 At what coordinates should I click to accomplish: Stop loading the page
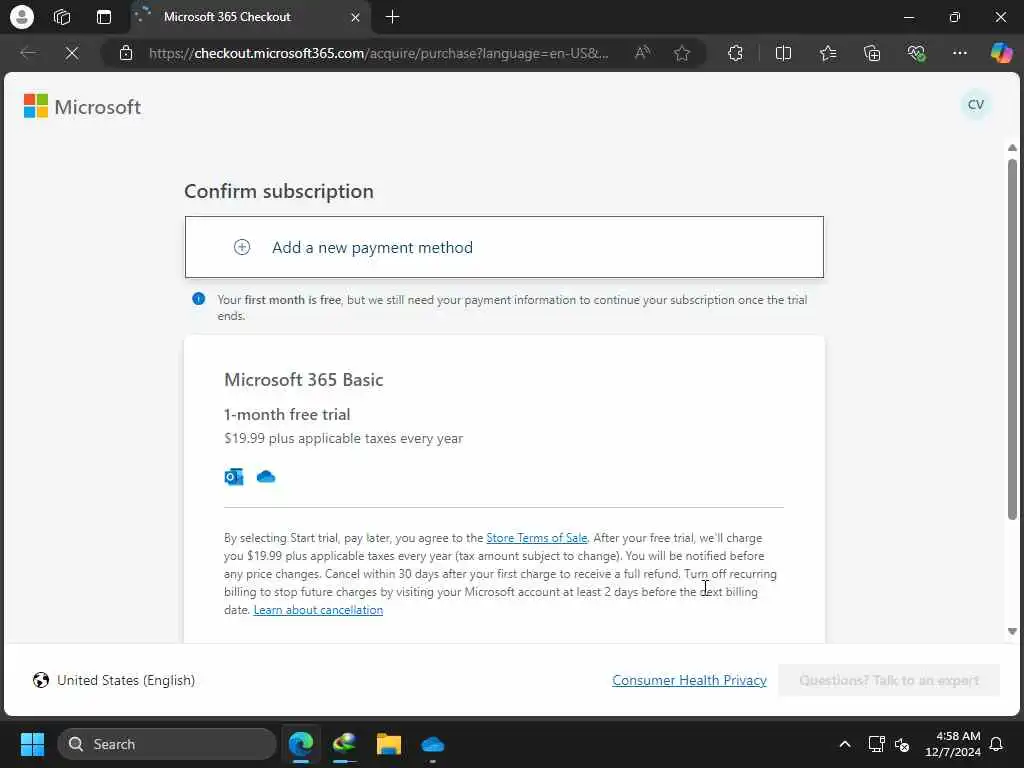[72, 53]
